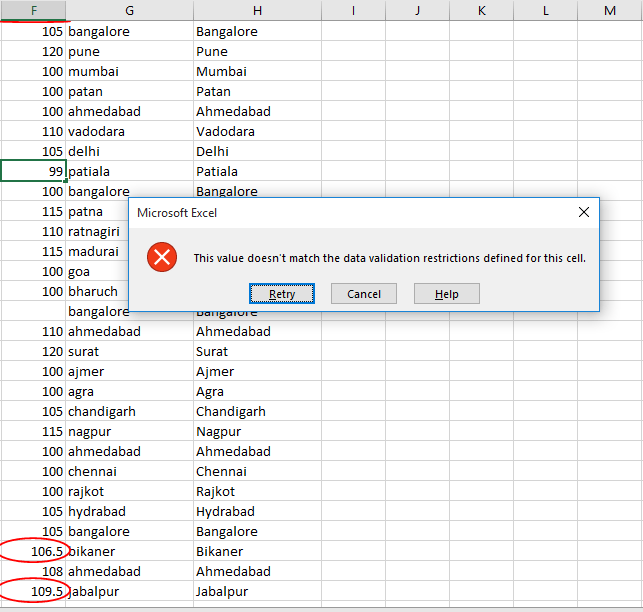Select capitalized 'Surat' cell

[x=257, y=351]
